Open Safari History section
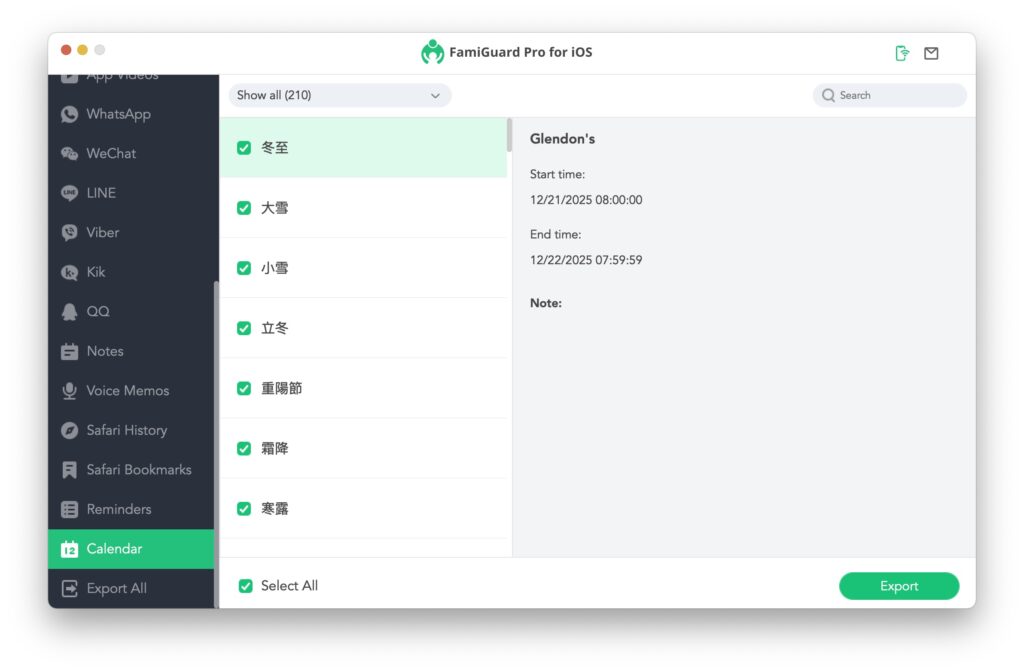1024x672 pixels. click(127, 430)
